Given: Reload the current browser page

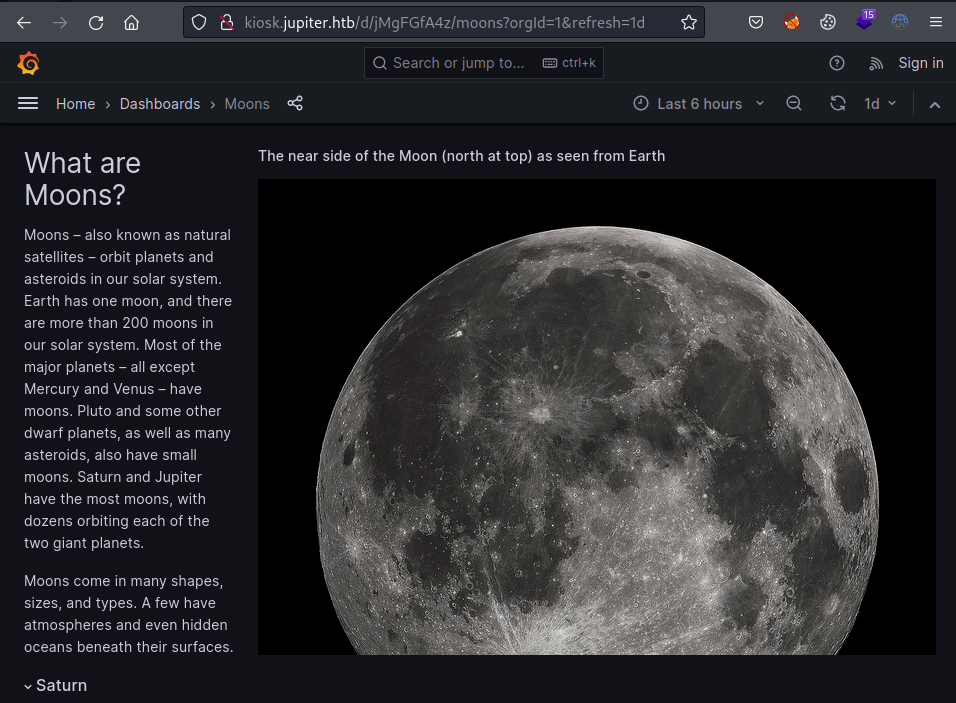Looking at the screenshot, I should pyautogui.click(x=96, y=23).
